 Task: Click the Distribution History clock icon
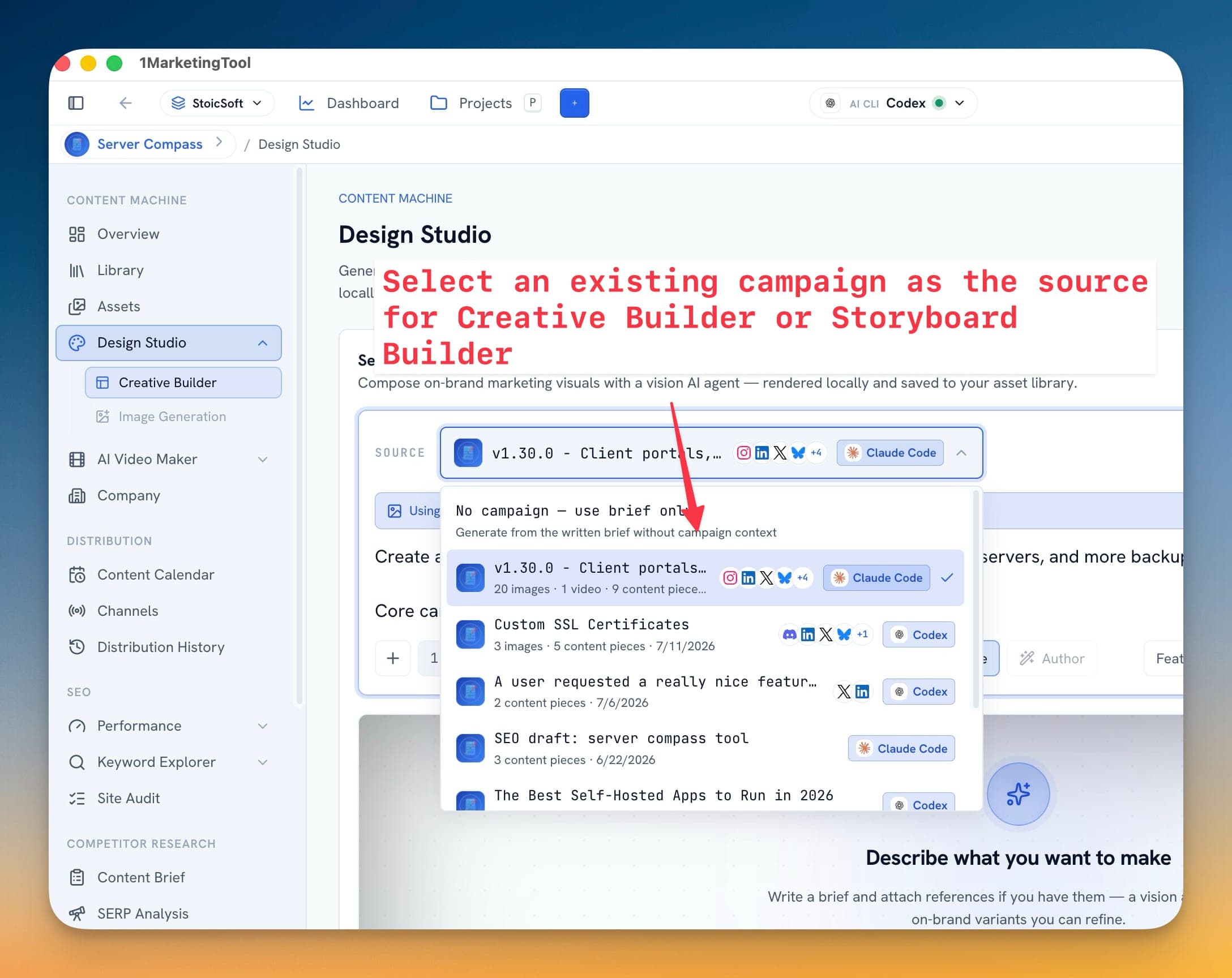pyautogui.click(x=77, y=647)
